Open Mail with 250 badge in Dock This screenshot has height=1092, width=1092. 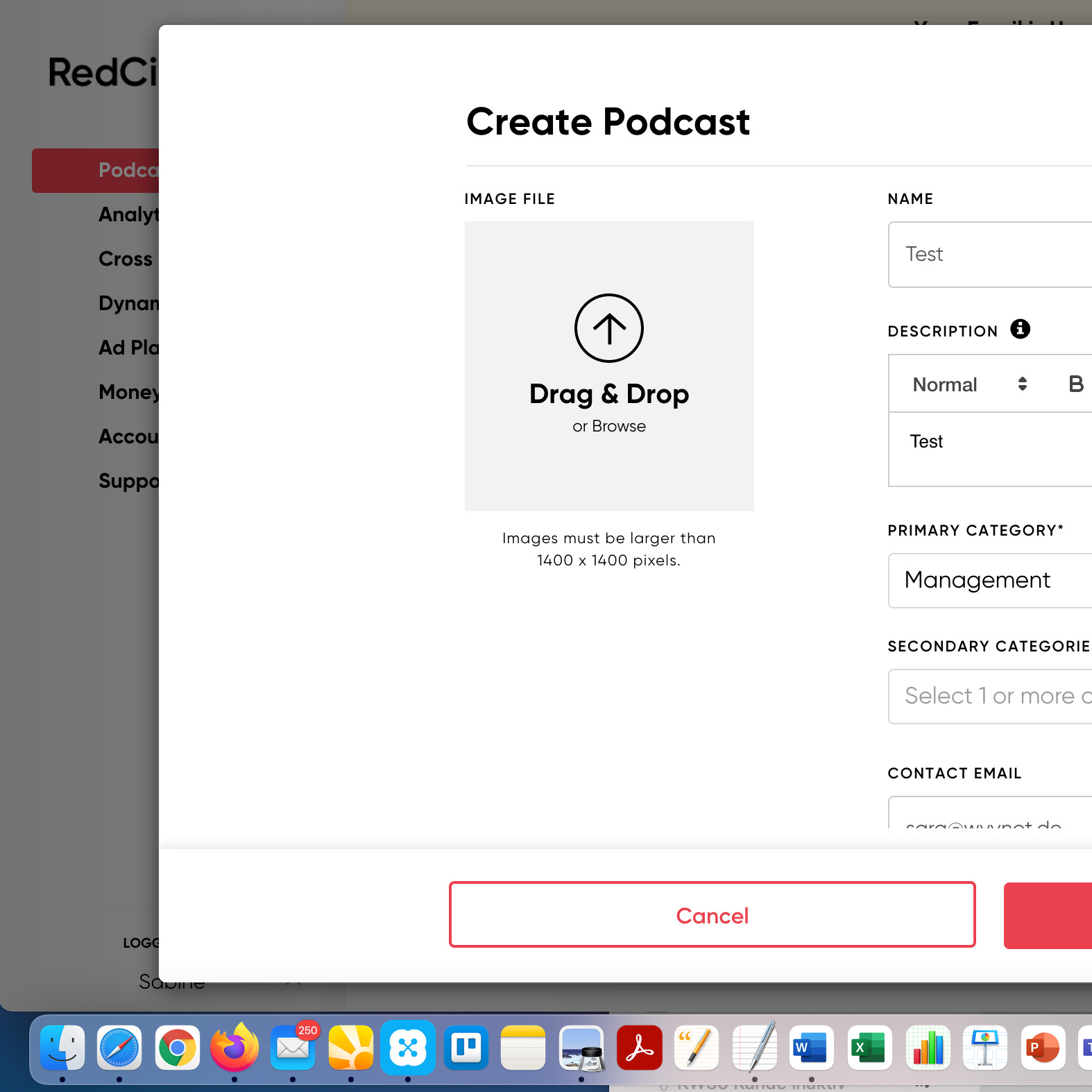[x=293, y=1048]
